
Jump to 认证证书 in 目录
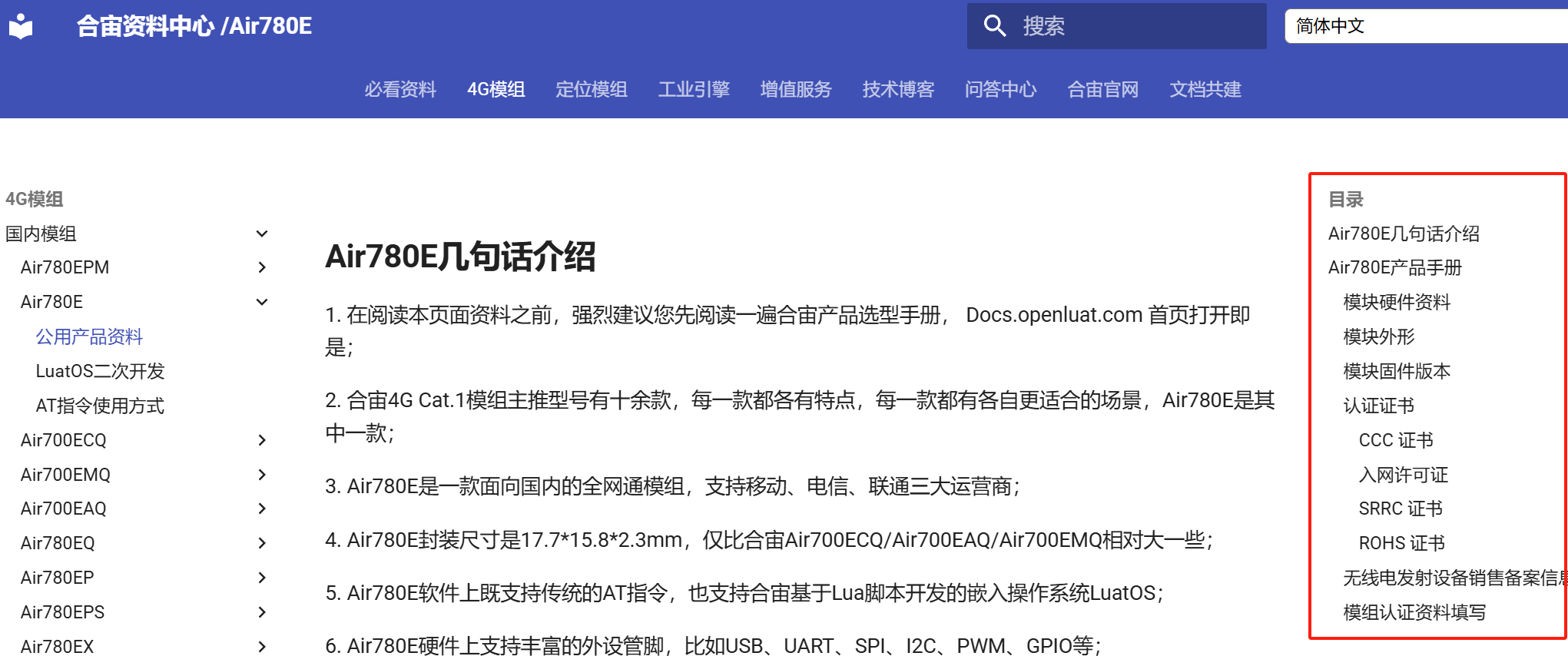1379,406
